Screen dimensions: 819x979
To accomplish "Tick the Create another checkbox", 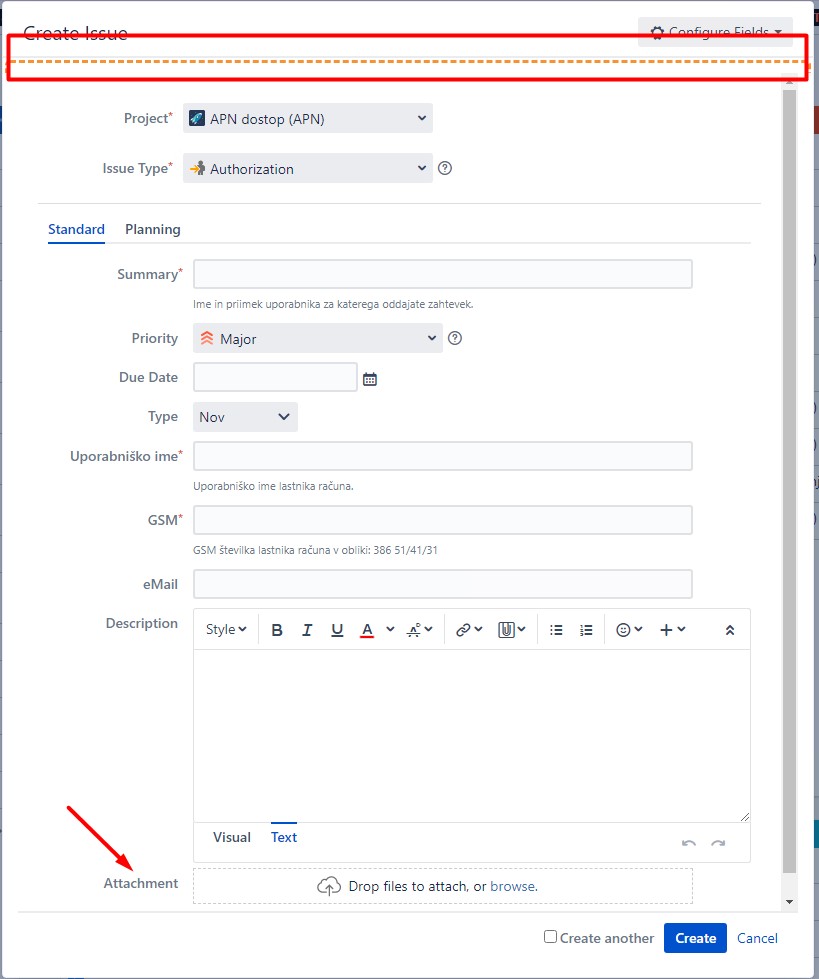I will click(550, 937).
